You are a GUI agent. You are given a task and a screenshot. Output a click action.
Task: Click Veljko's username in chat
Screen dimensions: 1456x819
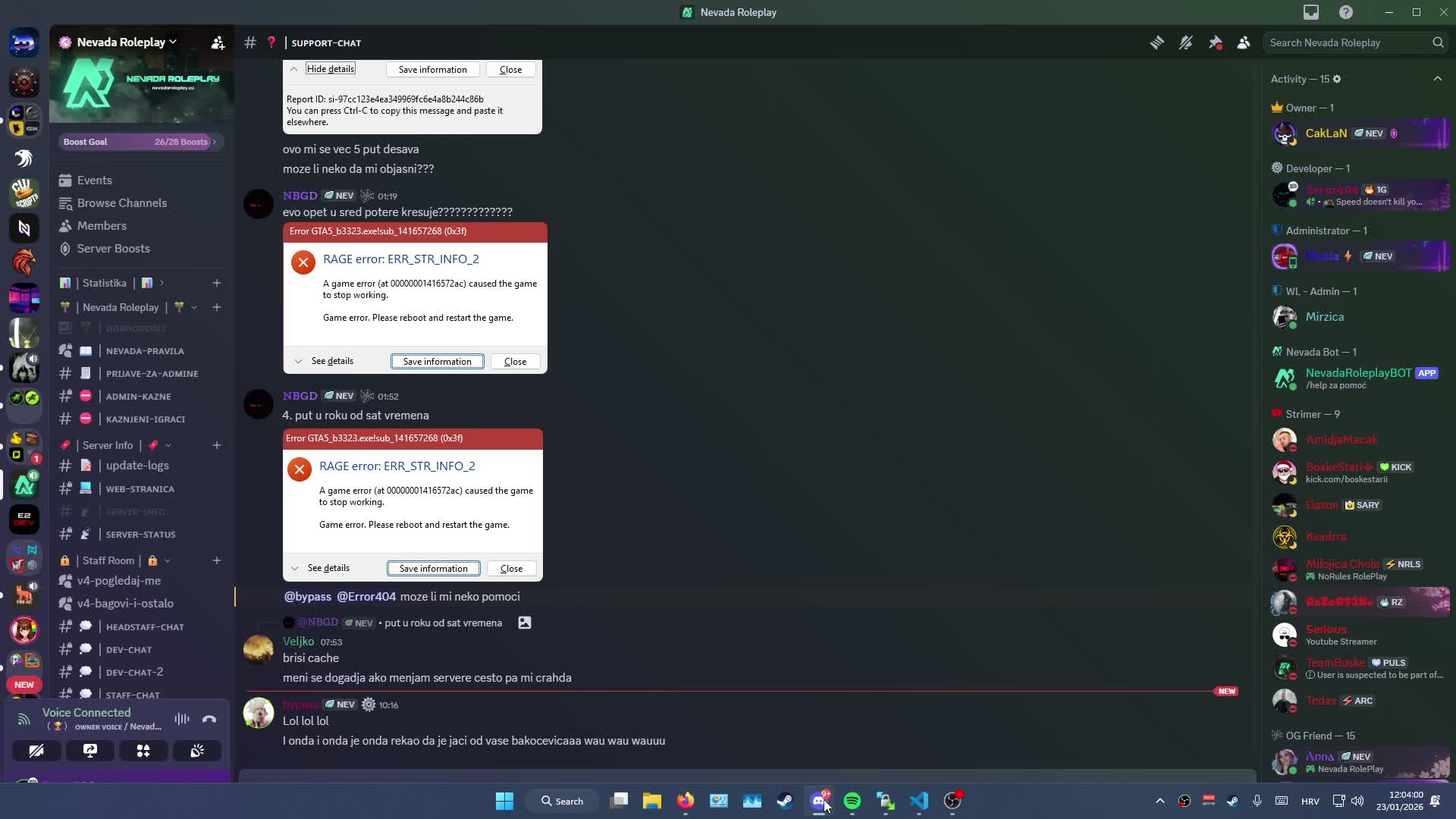coord(298,642)
